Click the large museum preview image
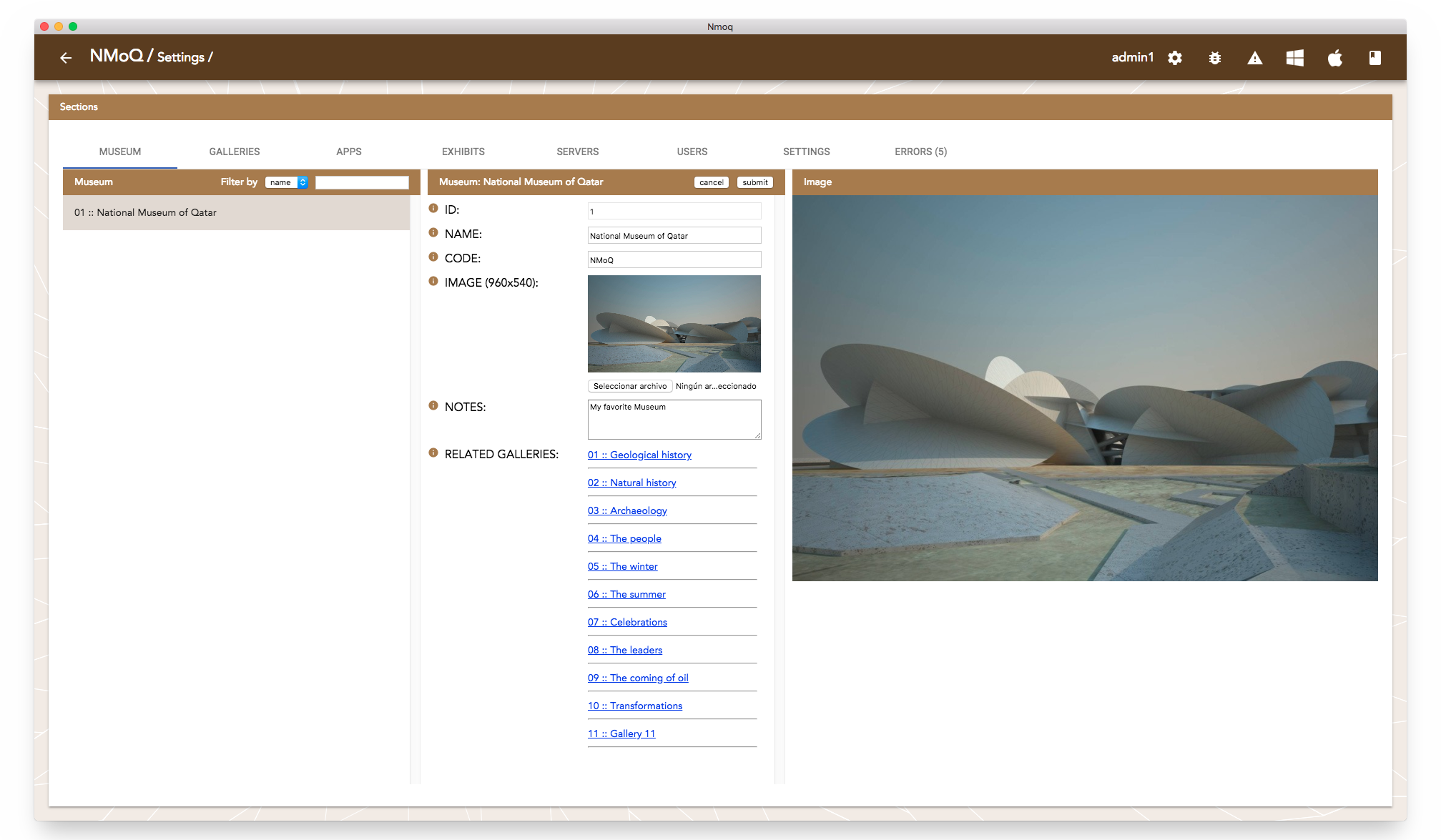1441x840 pixels. (x=1085, y=388)
